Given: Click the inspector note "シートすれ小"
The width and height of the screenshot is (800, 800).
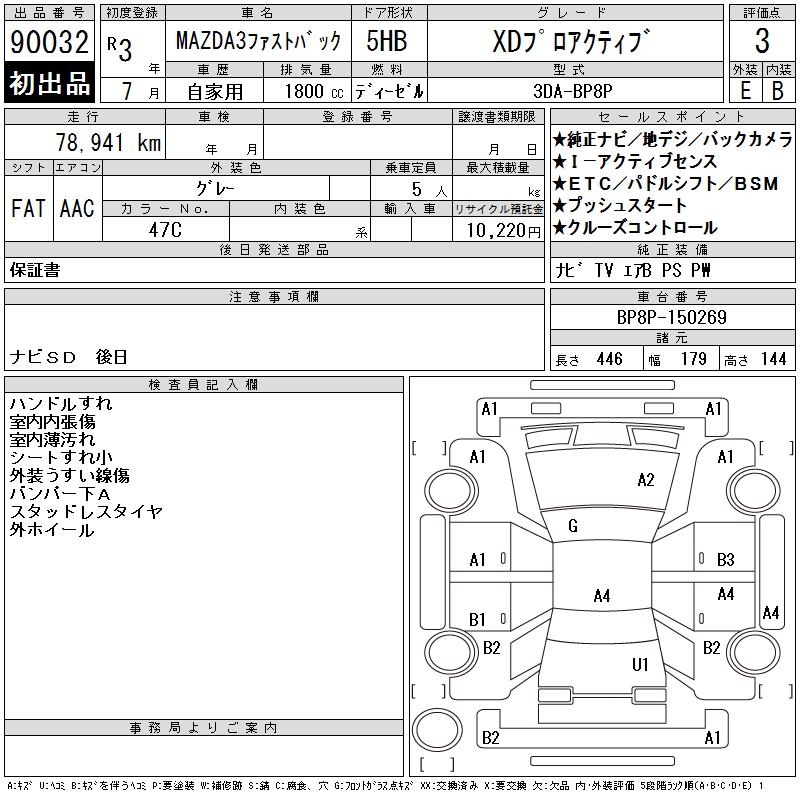Looking at the screenshot, I should (61, 457).
